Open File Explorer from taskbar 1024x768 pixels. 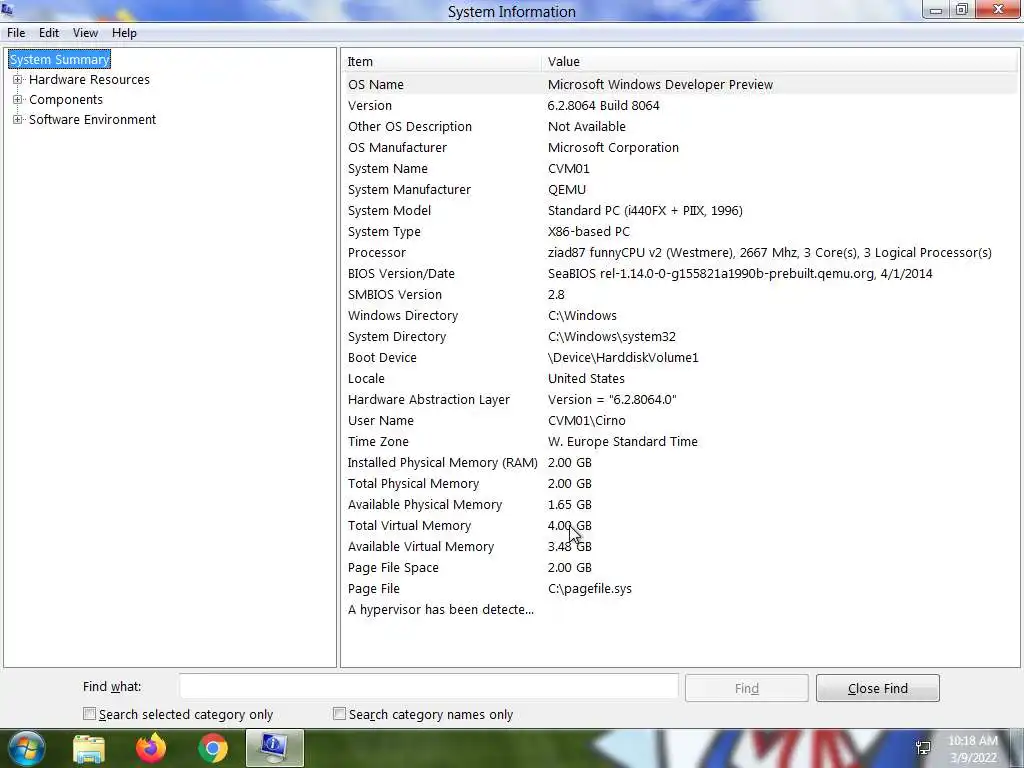pos(88,748)
